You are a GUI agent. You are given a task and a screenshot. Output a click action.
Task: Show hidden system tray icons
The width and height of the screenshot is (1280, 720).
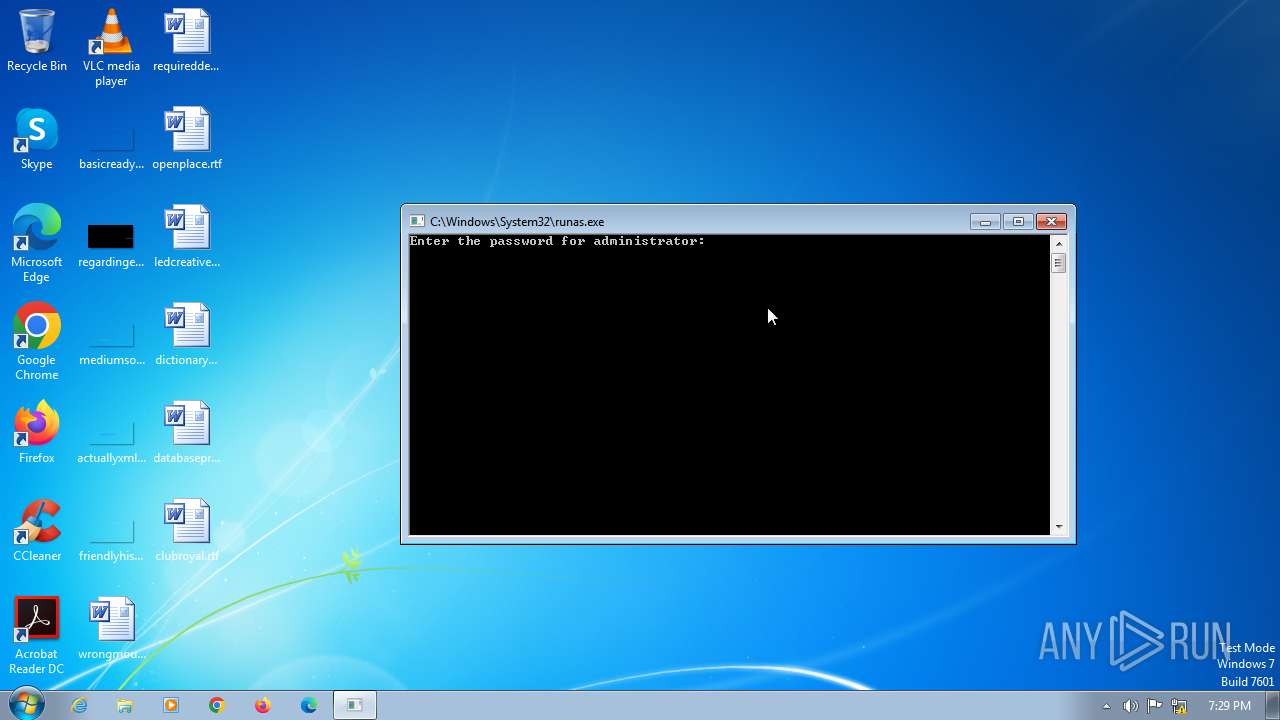(x=1106, y=706)
